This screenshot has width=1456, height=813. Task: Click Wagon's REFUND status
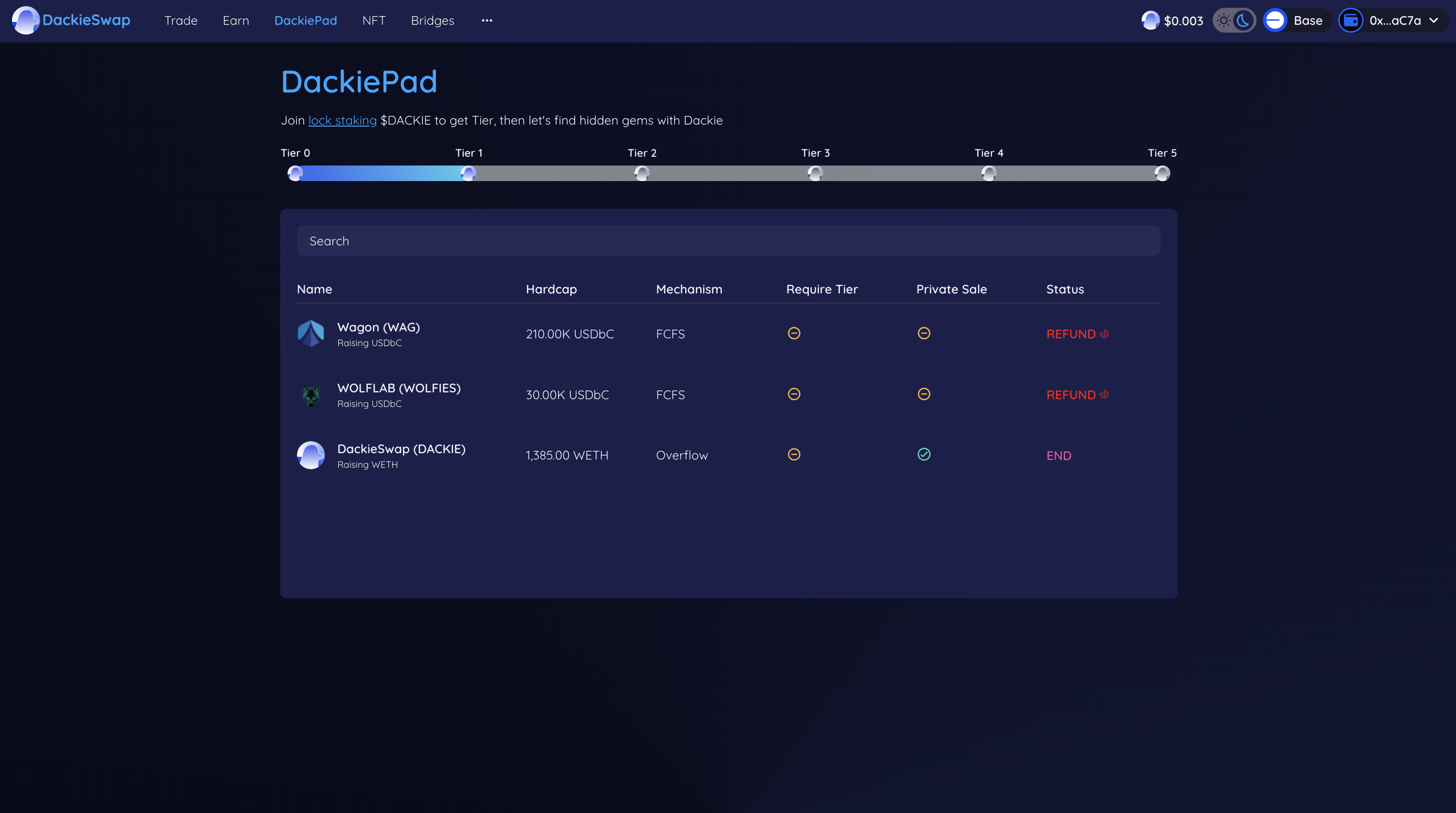(1071, 334)
